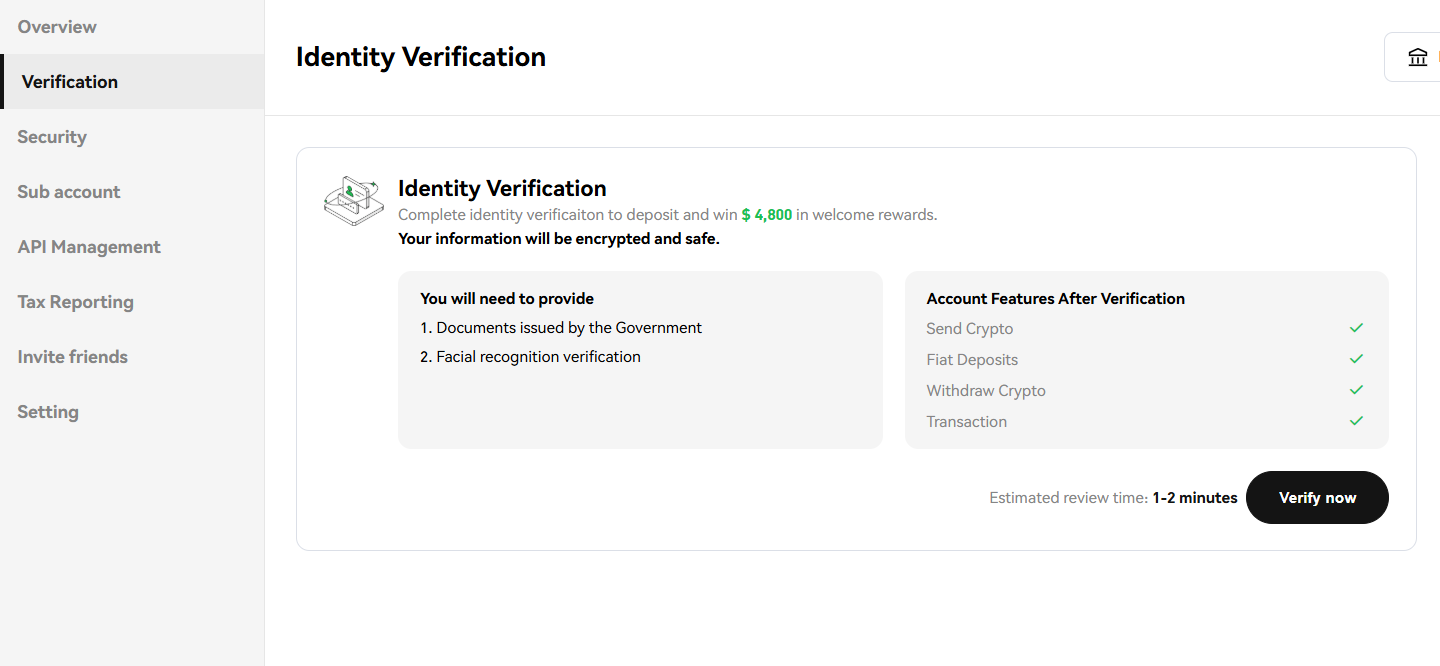Open the Sub account page
Viewport: 1440px width, 666px height.
coord(68,192)
